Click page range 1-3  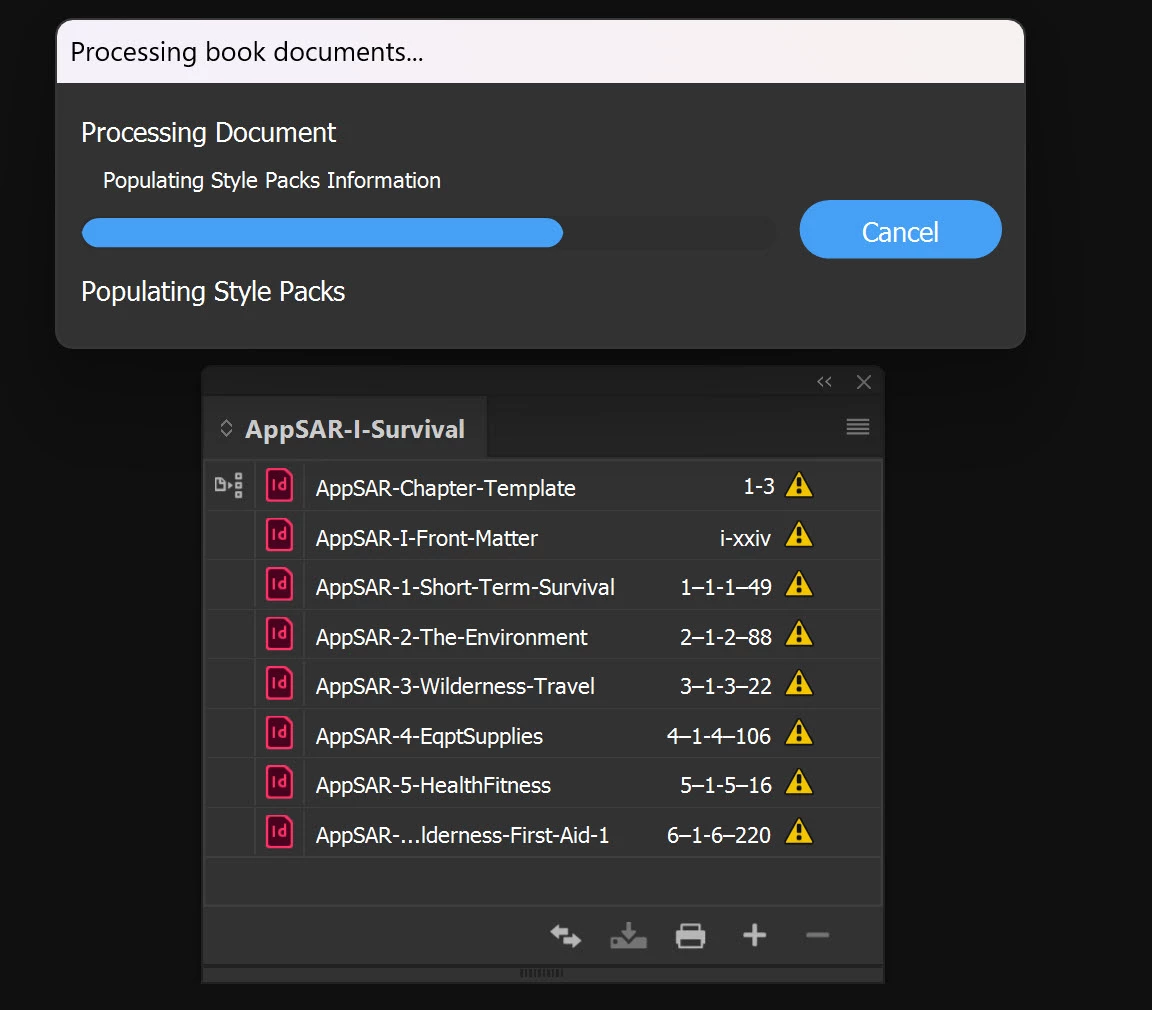(x=759, y=486)
